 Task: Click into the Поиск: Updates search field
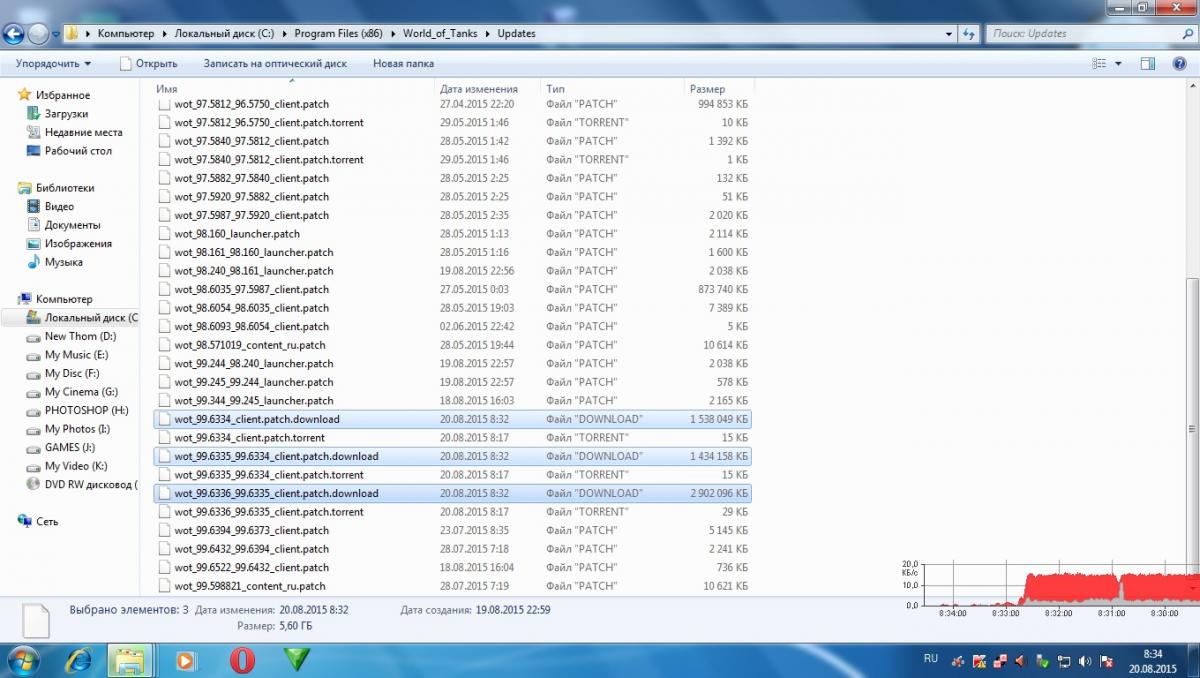[1080, 34]
